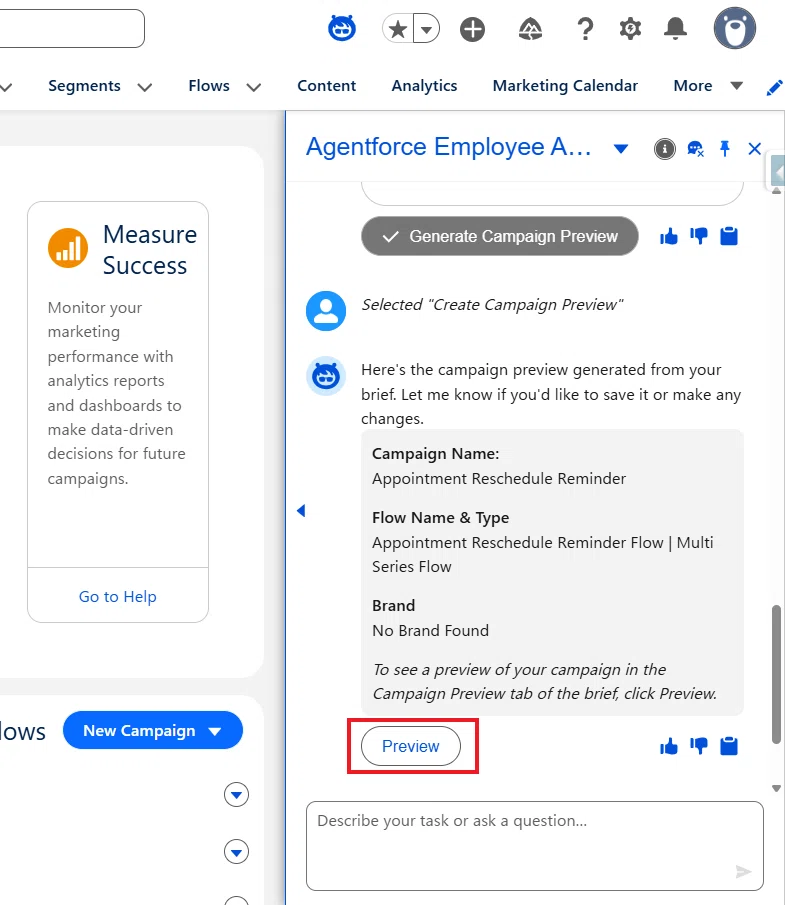Open the Go to Help link
This screenshot has width=785, height=905.
(x=118, y=596)
